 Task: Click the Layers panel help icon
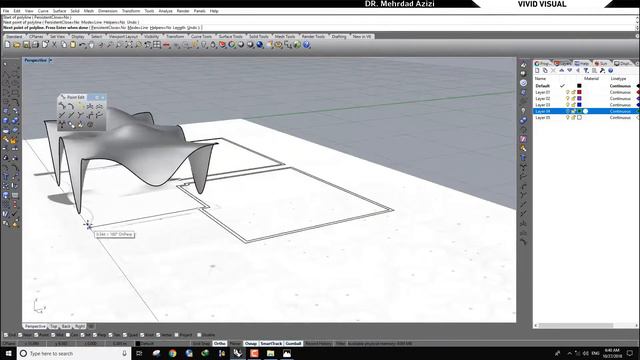[611, 71]
